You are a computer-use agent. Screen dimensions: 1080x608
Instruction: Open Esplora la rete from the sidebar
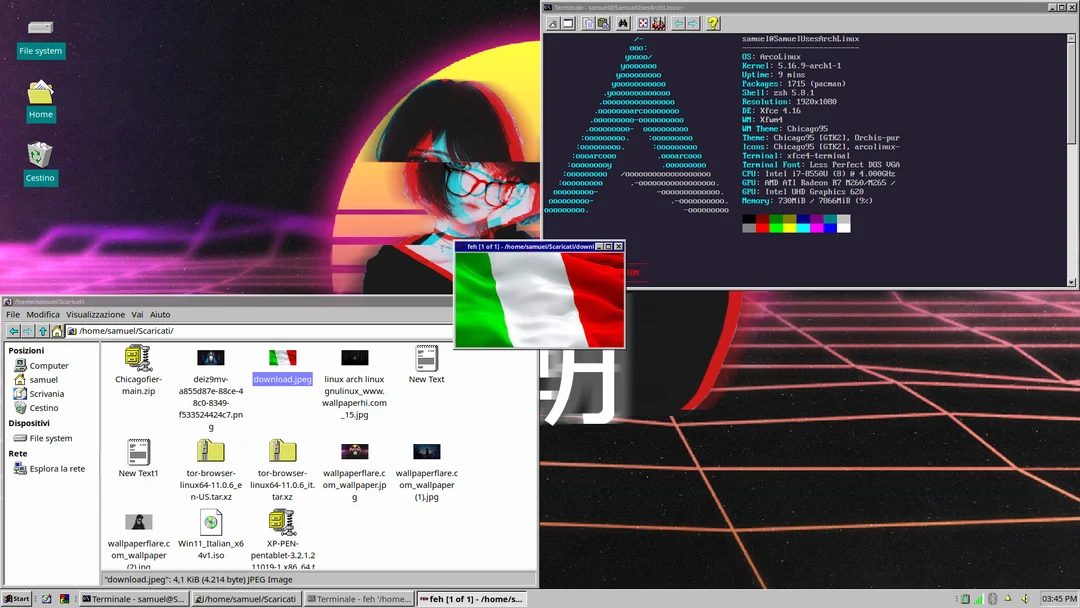[x=59, y=468]
